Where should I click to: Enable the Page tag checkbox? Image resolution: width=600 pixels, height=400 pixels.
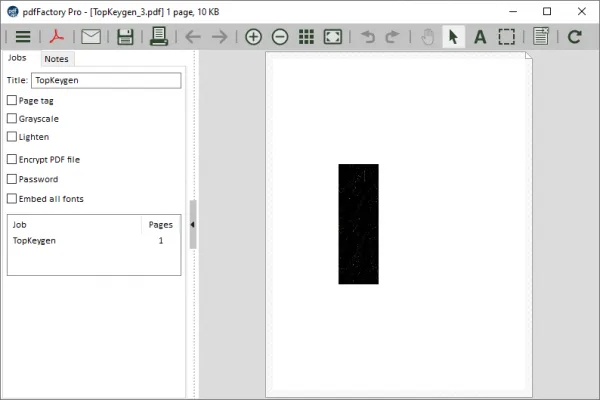(x=12, y=100)
